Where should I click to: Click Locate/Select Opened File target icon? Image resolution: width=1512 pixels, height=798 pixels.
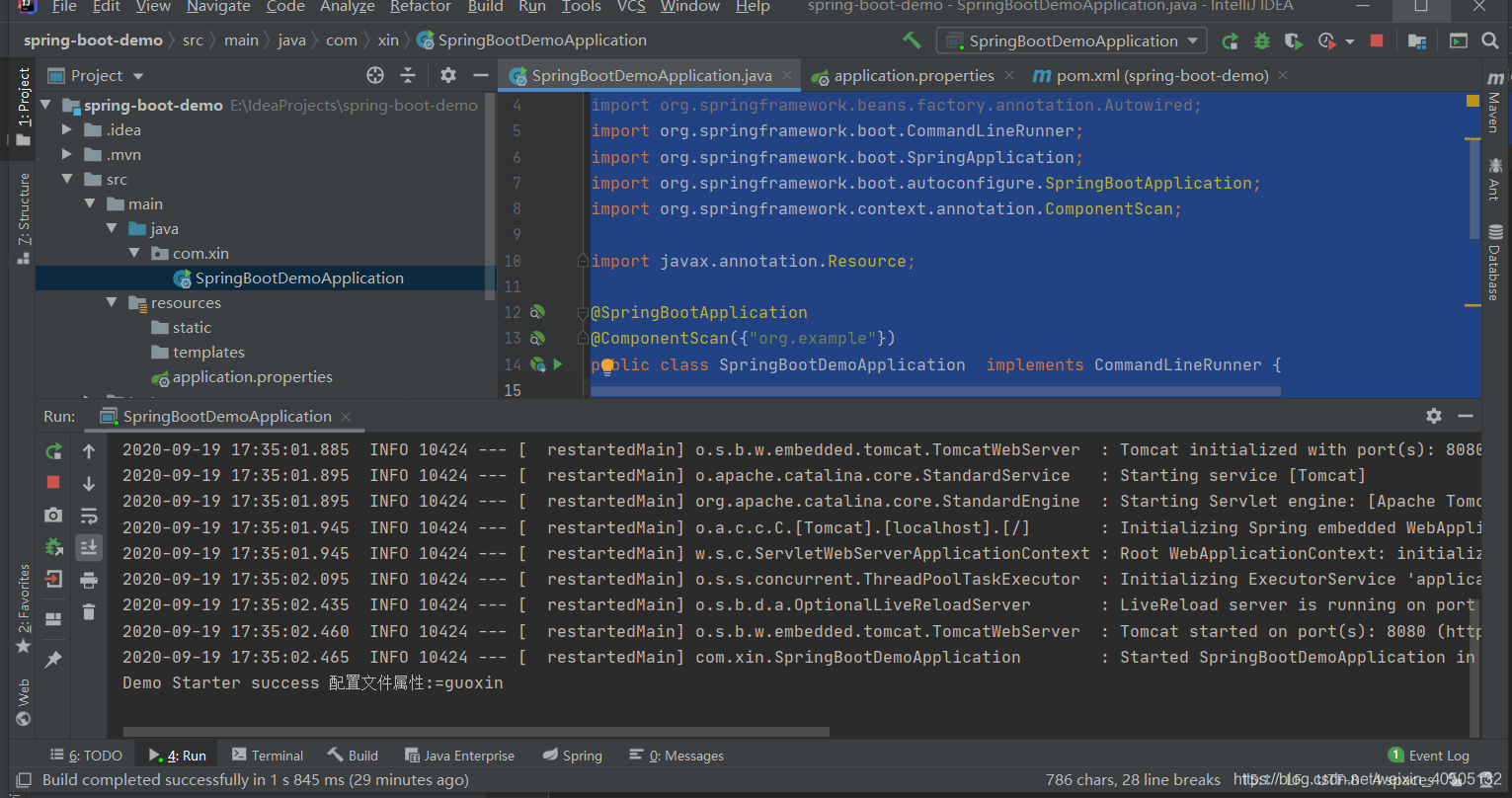pos(374,75)
